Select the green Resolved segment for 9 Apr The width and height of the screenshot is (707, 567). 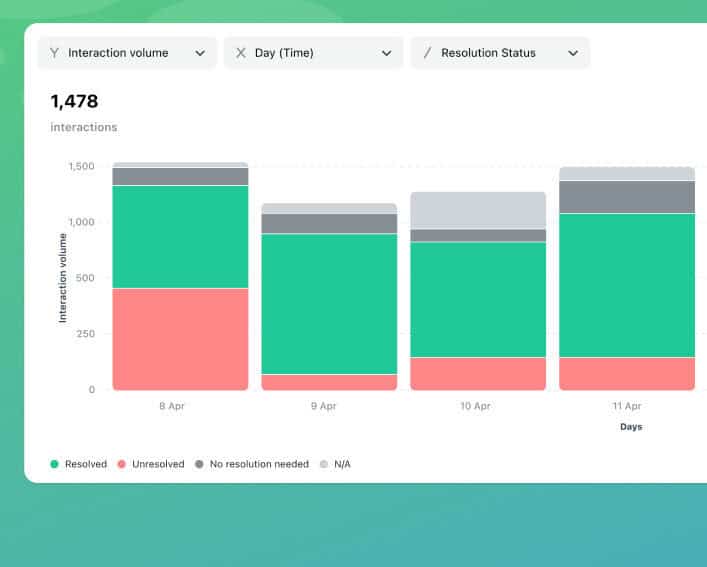click(329, 303)
